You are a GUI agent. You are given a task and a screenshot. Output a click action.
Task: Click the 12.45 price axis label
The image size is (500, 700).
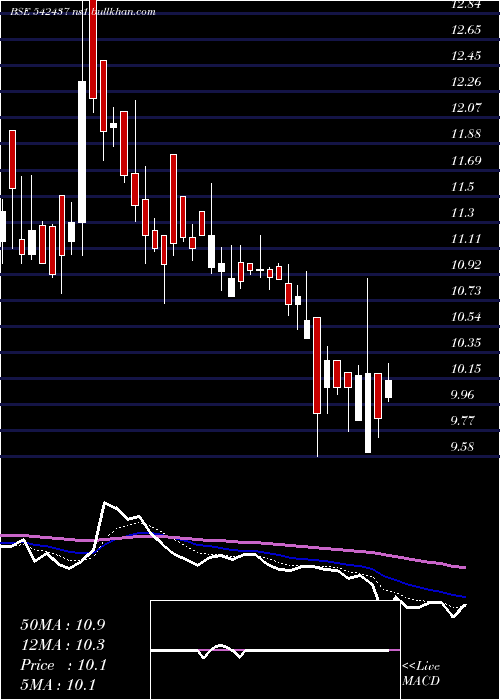point(466,56)
